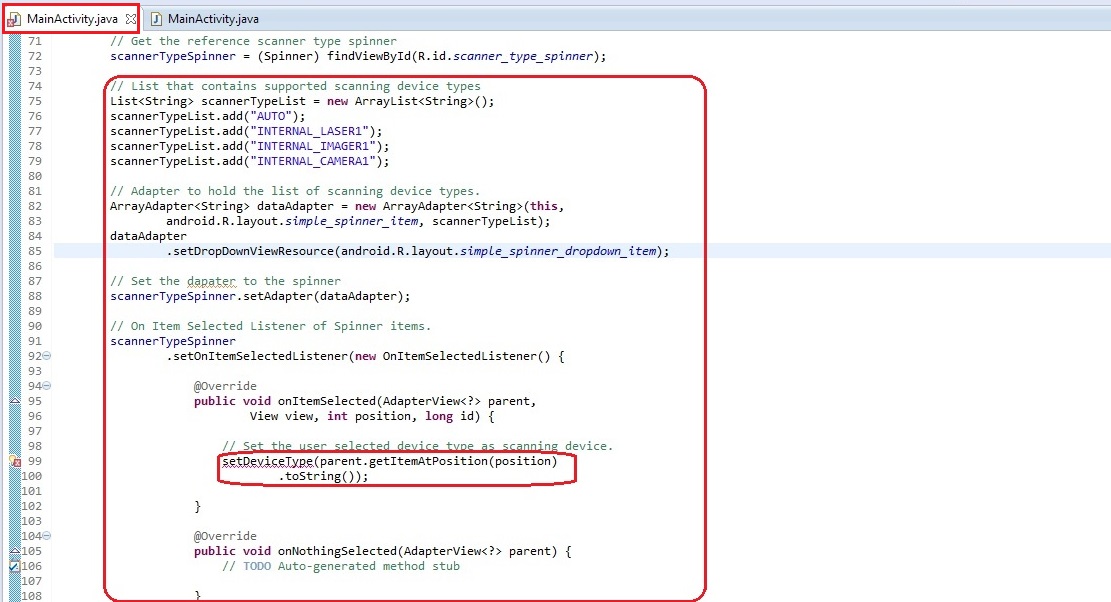This screenshot has width=1111, height=602.
Task: Collapse the code fold at line 92
Action: tap(47, 357)
